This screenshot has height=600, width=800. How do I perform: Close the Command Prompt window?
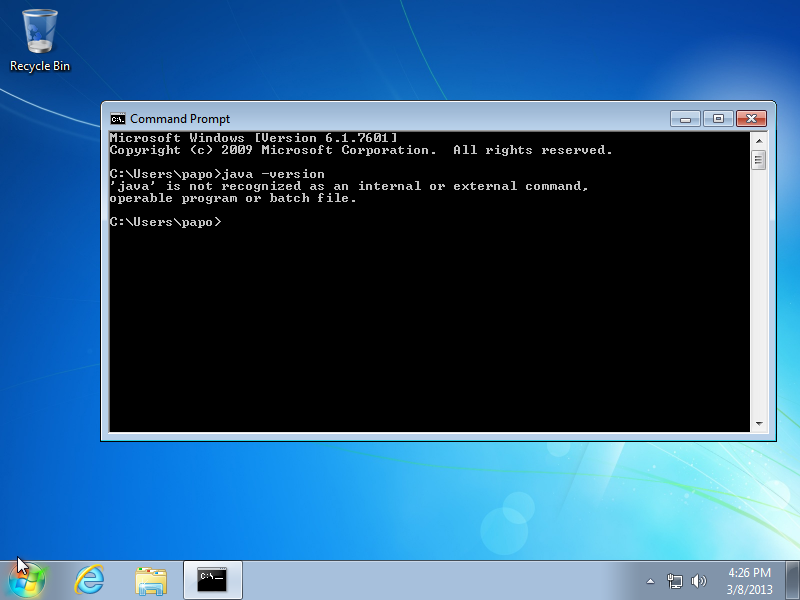click(x=751, y=119)
